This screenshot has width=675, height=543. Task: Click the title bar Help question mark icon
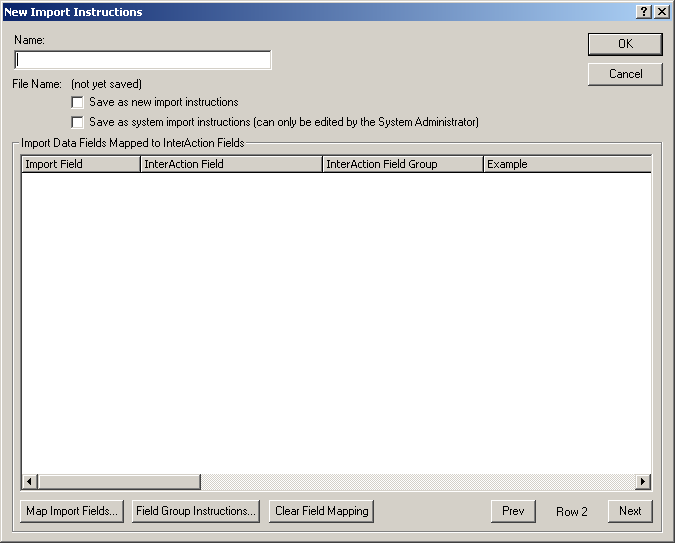pyautogui.click(x=644, y=11)
